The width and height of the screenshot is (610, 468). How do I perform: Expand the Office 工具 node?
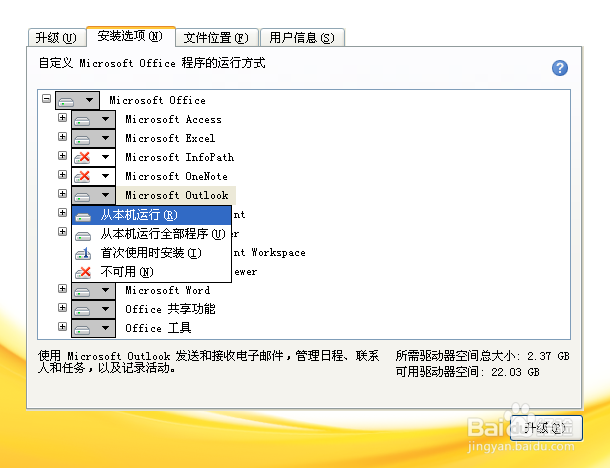pyautogui.click(x=62, y=326)
